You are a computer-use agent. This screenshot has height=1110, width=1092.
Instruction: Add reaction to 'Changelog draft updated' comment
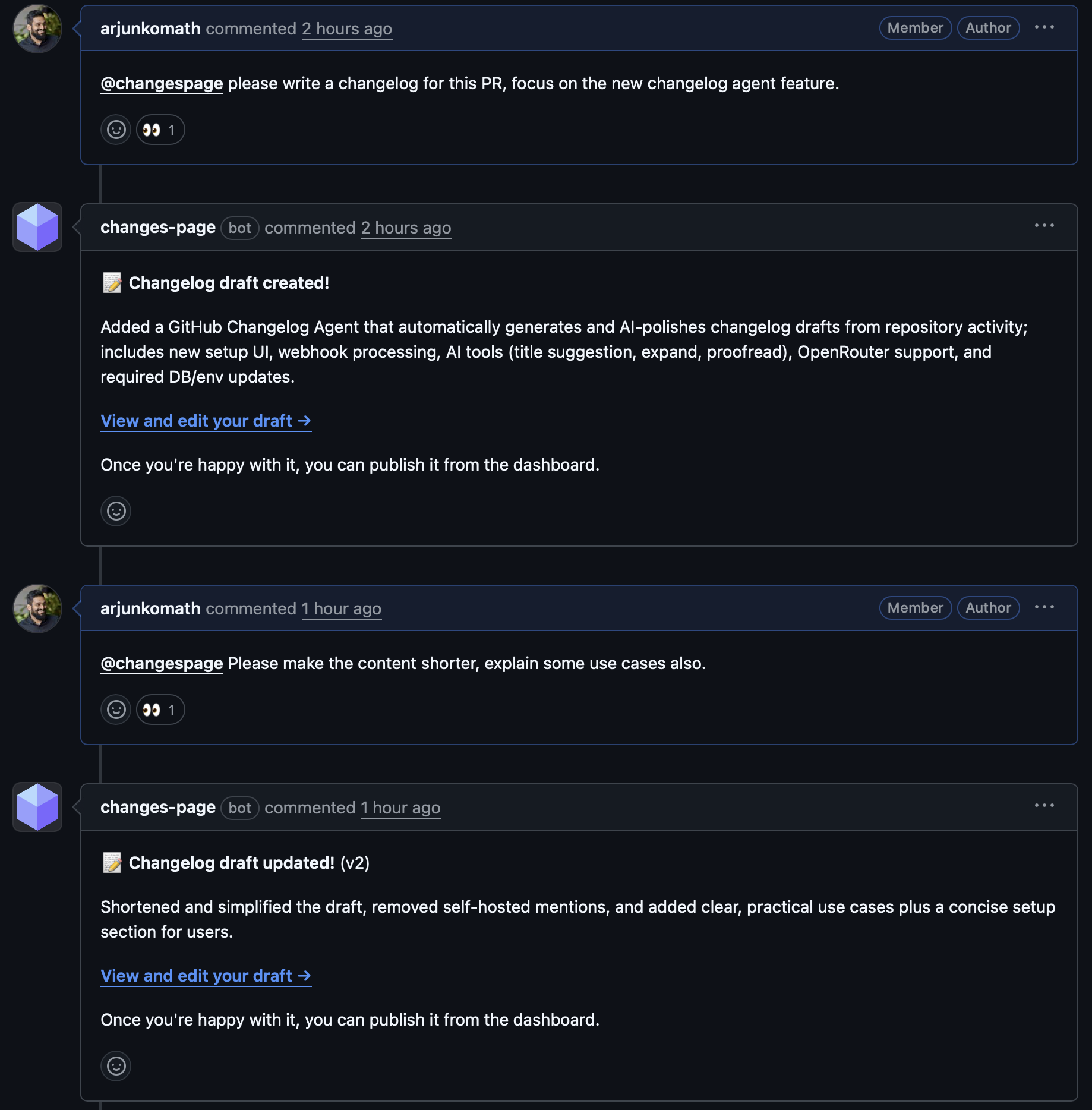(116, 1066)
